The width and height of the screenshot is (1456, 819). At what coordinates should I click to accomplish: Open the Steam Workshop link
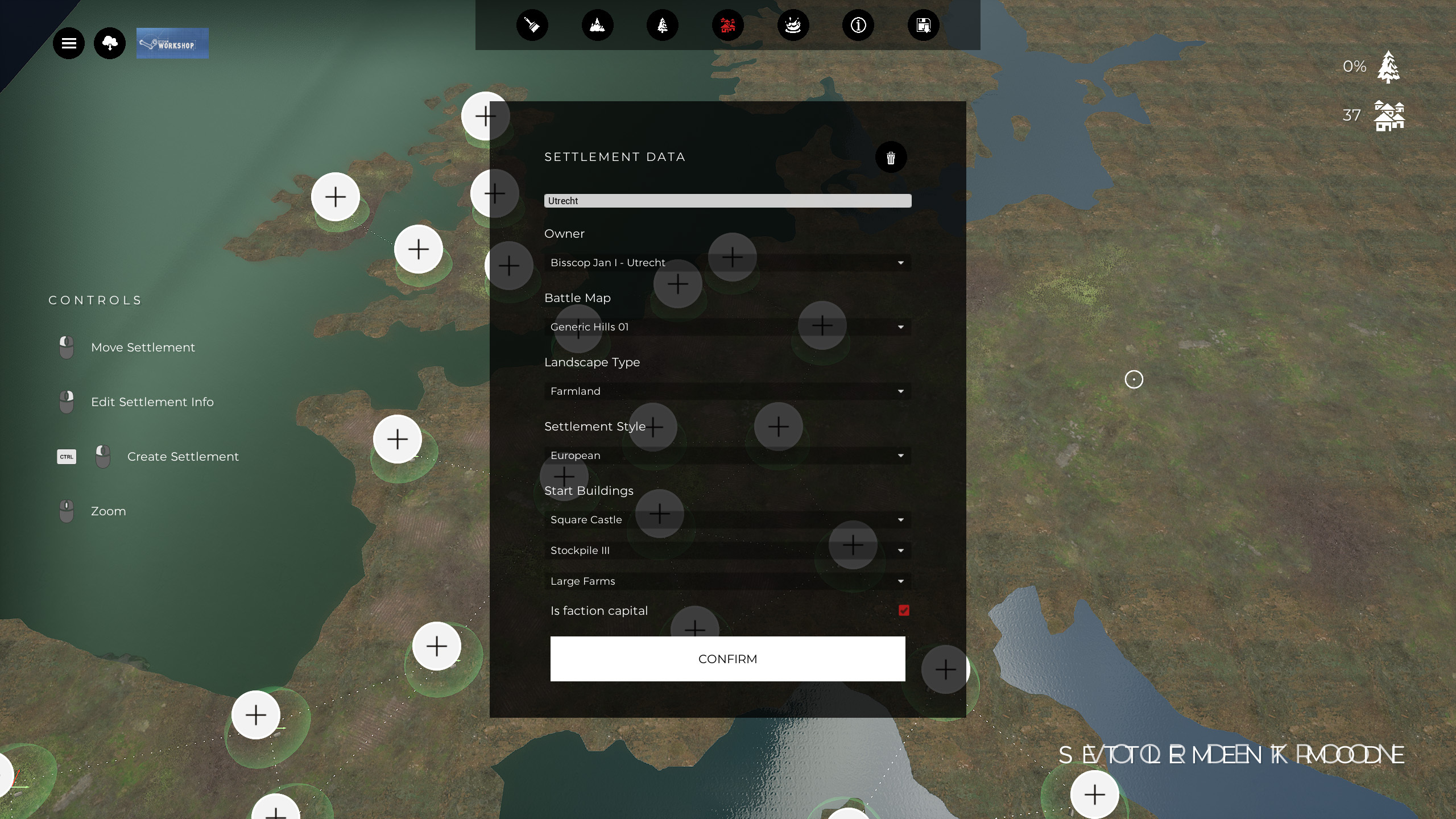point(172,43)
